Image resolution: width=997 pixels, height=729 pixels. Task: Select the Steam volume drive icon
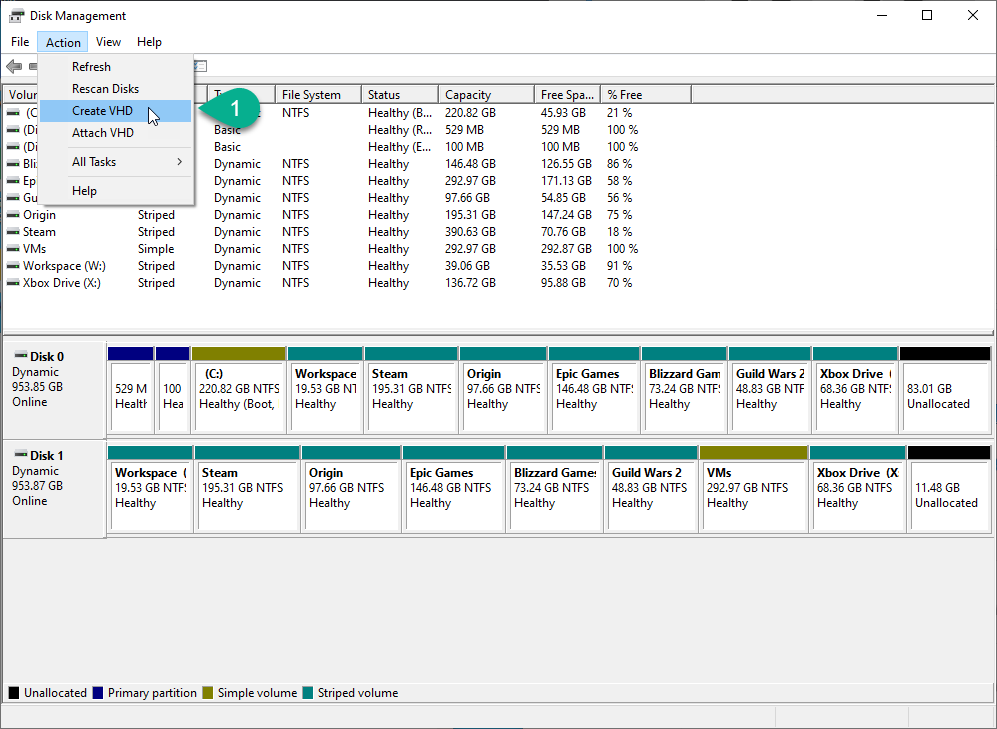(x=13, y=232)
